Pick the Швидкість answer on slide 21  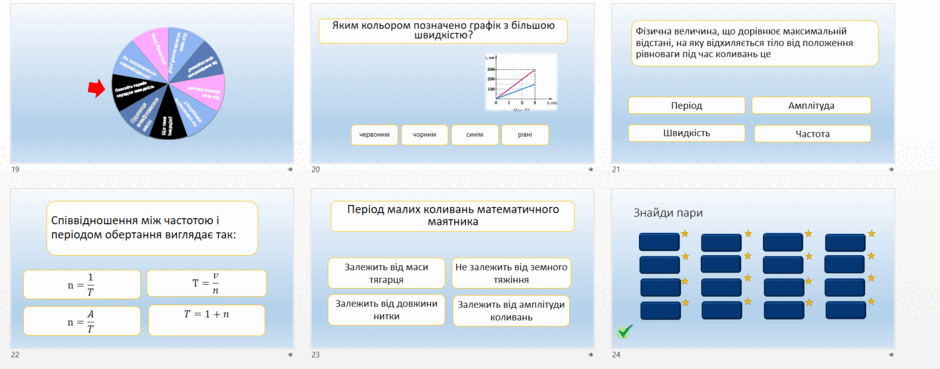click(686, 133)
